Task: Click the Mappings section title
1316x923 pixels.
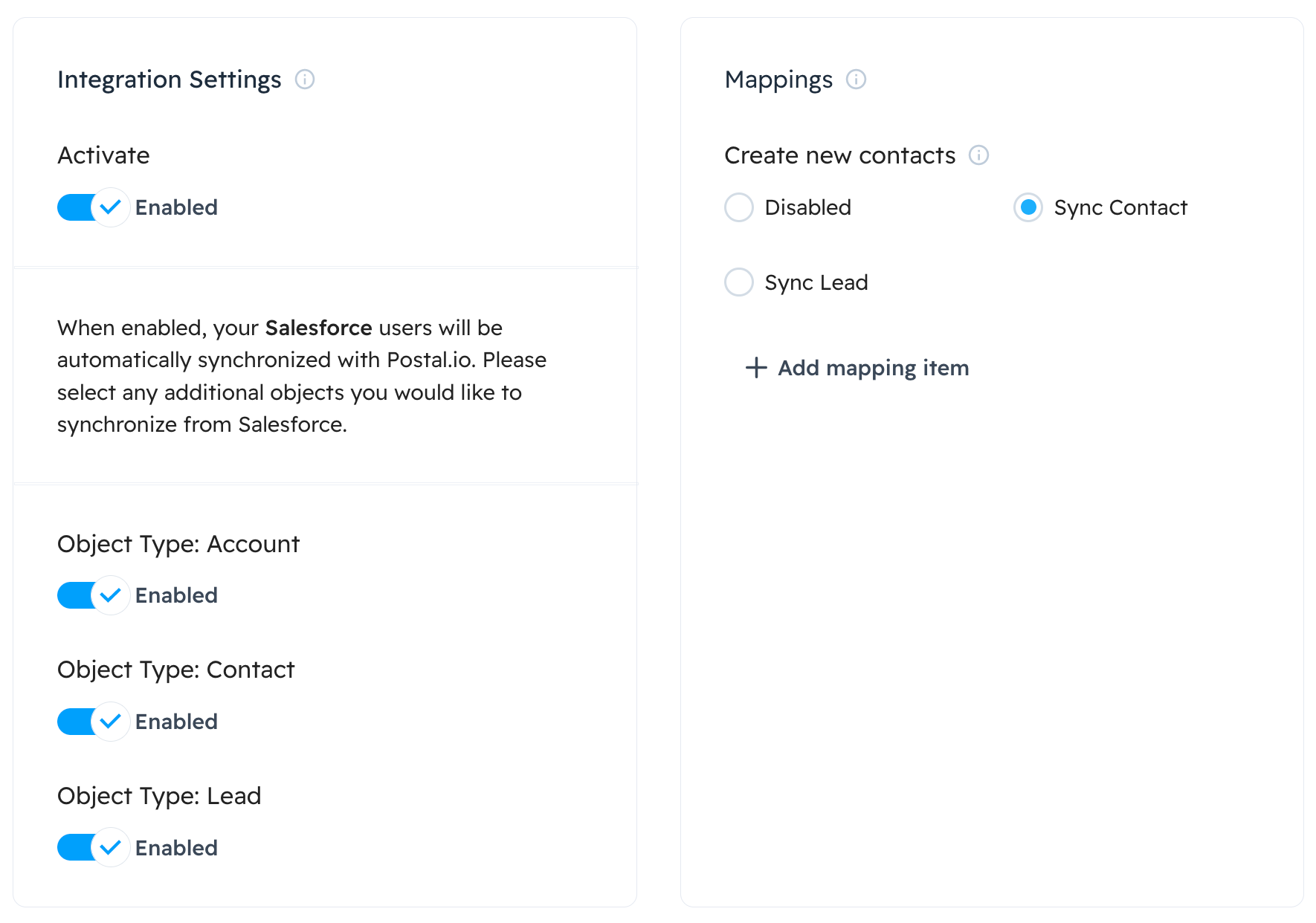Action: tap(778, 80)
